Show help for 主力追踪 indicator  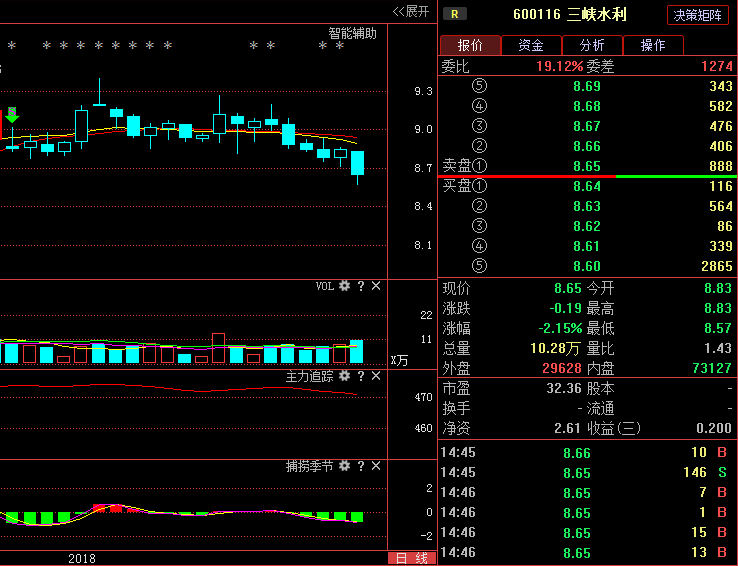[361, 376]
